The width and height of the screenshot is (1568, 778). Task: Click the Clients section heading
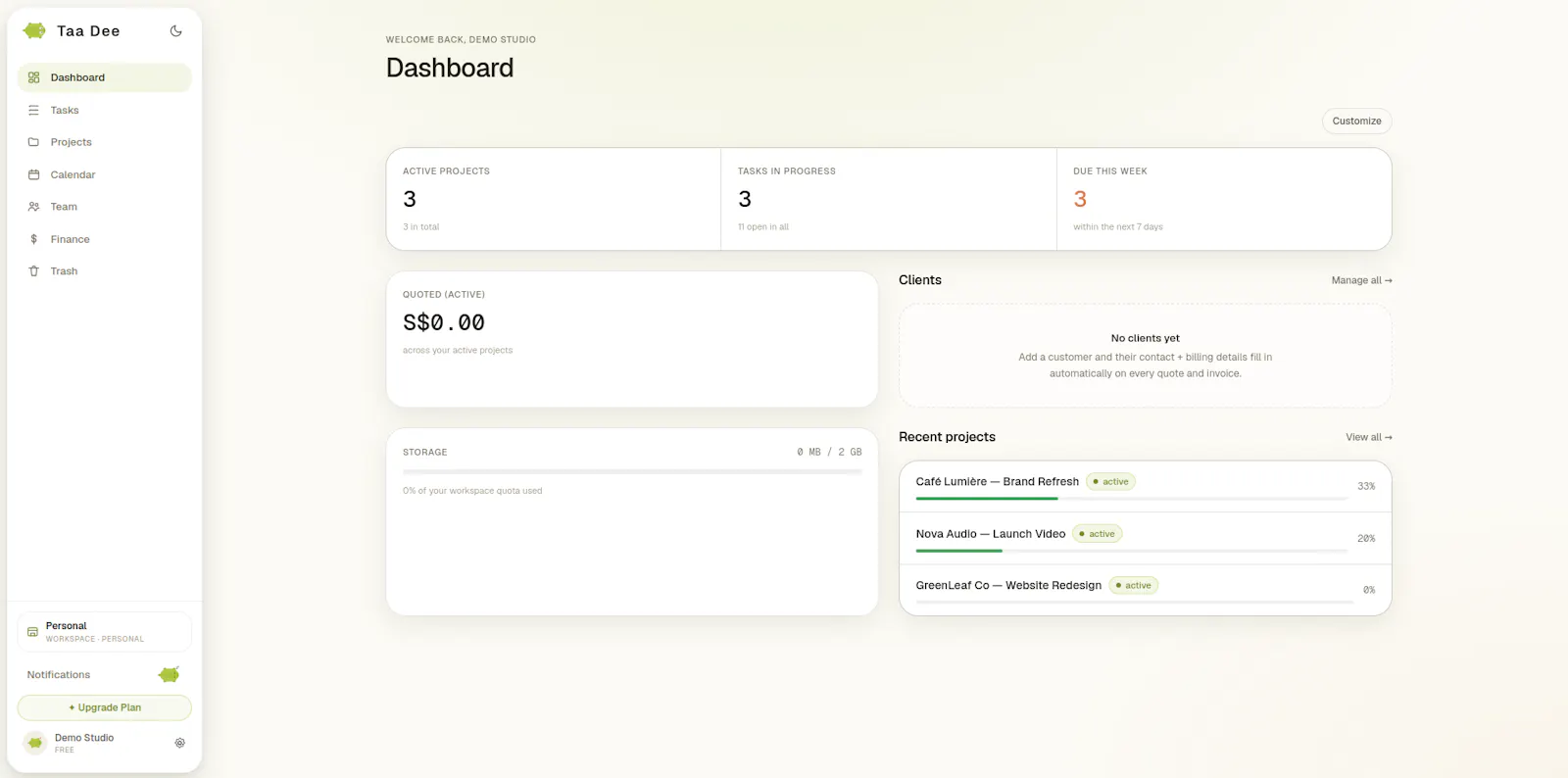(x=920, y=280)
